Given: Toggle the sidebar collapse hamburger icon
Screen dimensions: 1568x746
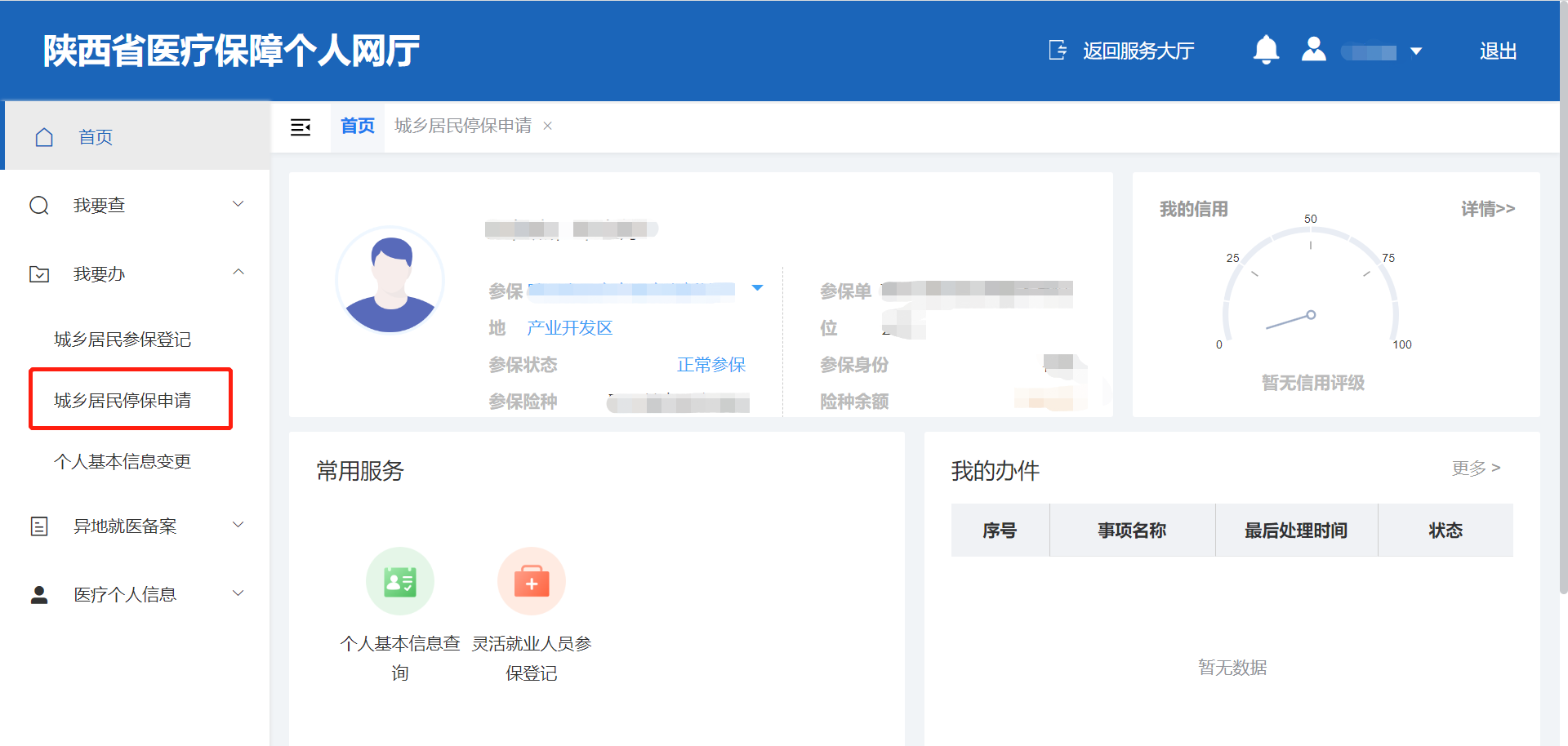Looking at the screenshot, I should click(301, 127).
